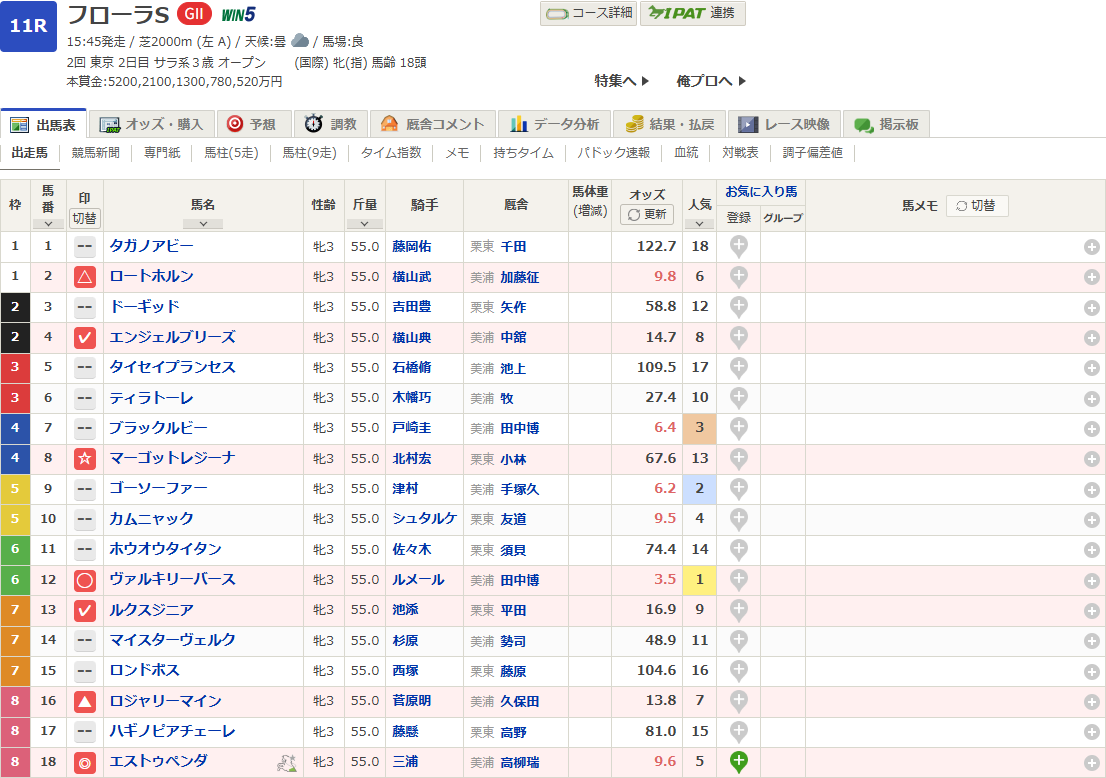
Task: Open sort dropdown under 馬番 header
Action: (x=48, y=224)
